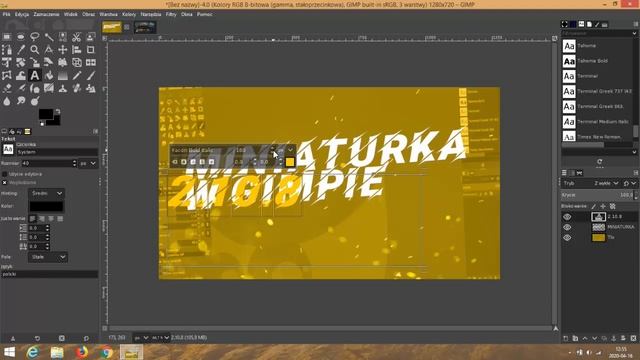Open the Widok menu
The image size is (640, 360).
point(71,14)
